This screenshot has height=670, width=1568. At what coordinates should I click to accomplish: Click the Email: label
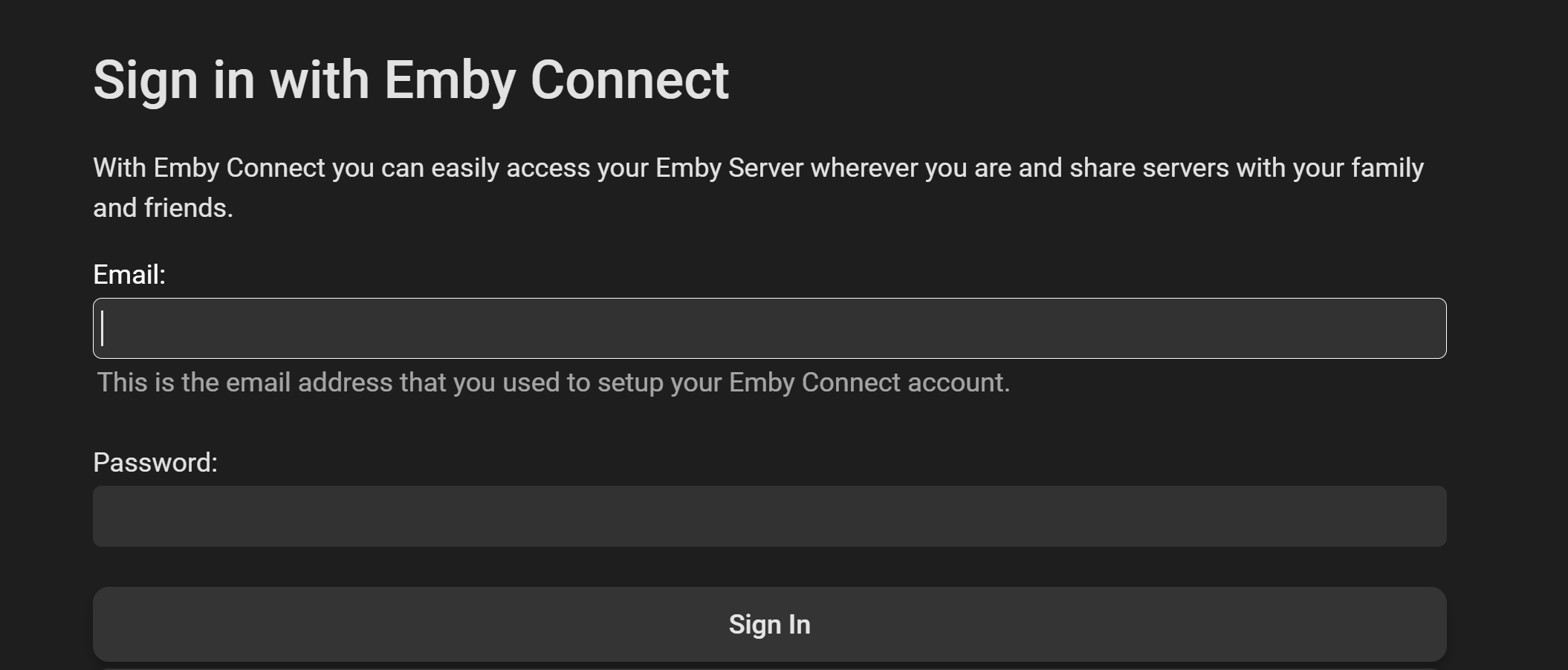click(130, 274)
